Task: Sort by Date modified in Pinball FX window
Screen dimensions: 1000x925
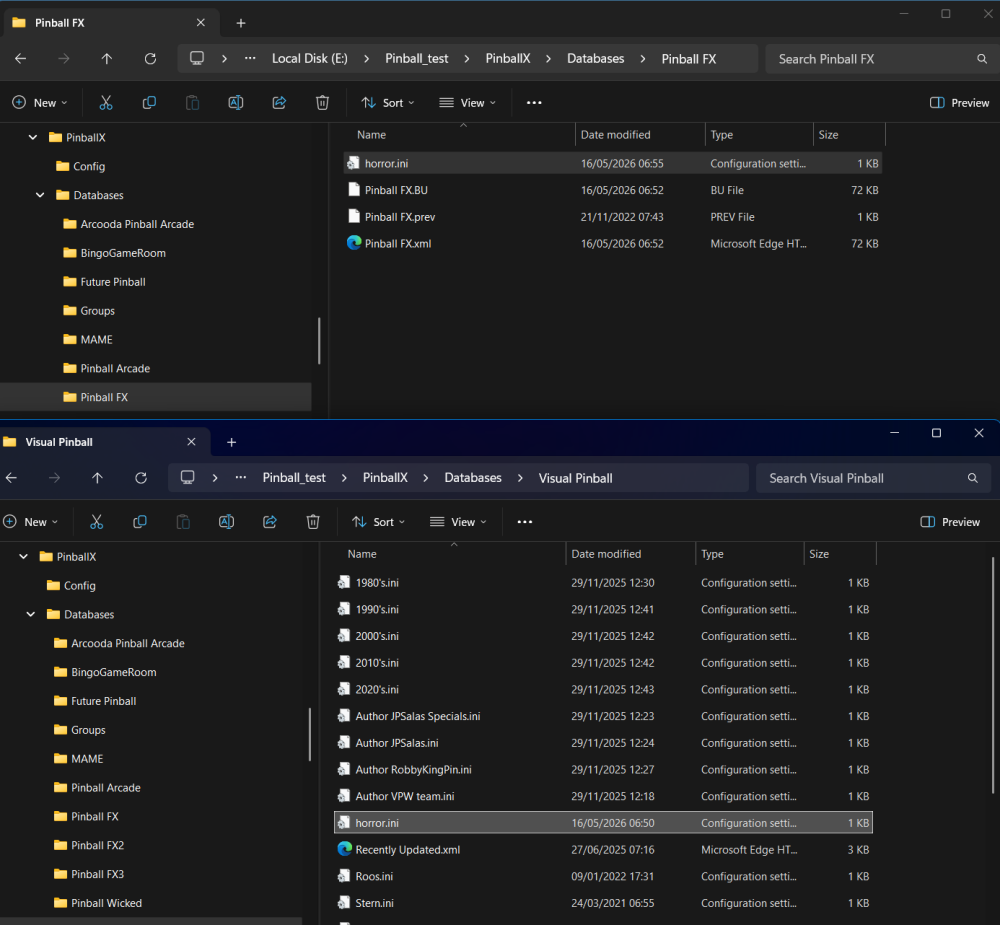Action: [x=640, y=135]
